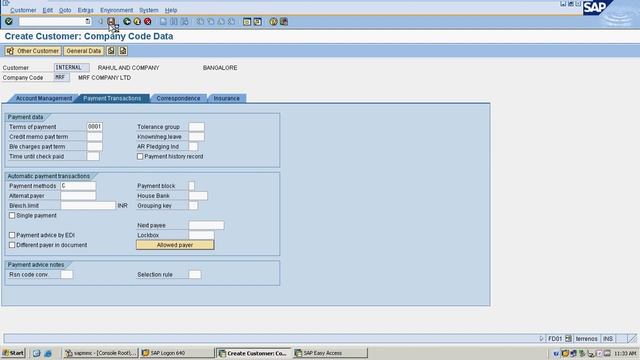The width and height of the screenshot is (640, 360).
Task: Click the Next Page icon
Action: [221, 21]
